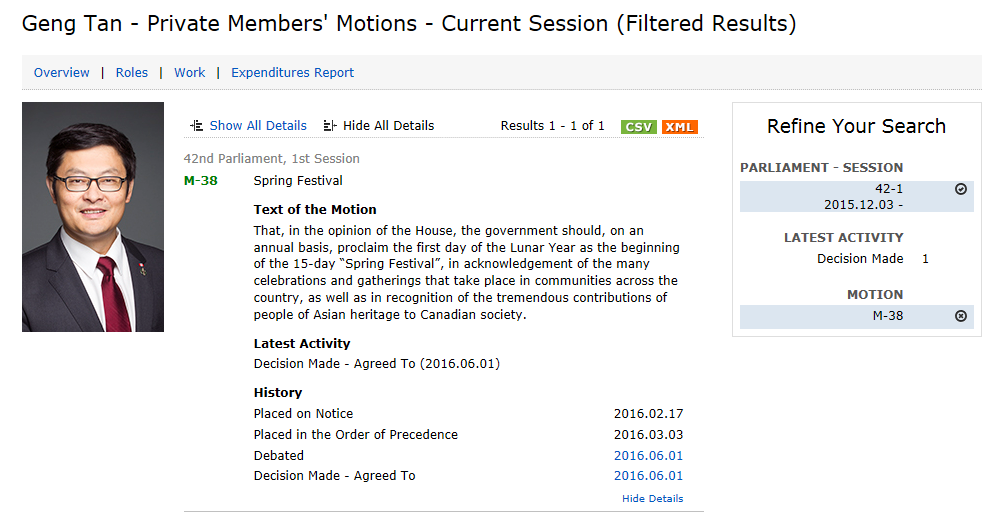This screenshot has height=523, width=999.
Task: Remove the M-38 motion filter via X icon
Action: click(961, 316)
